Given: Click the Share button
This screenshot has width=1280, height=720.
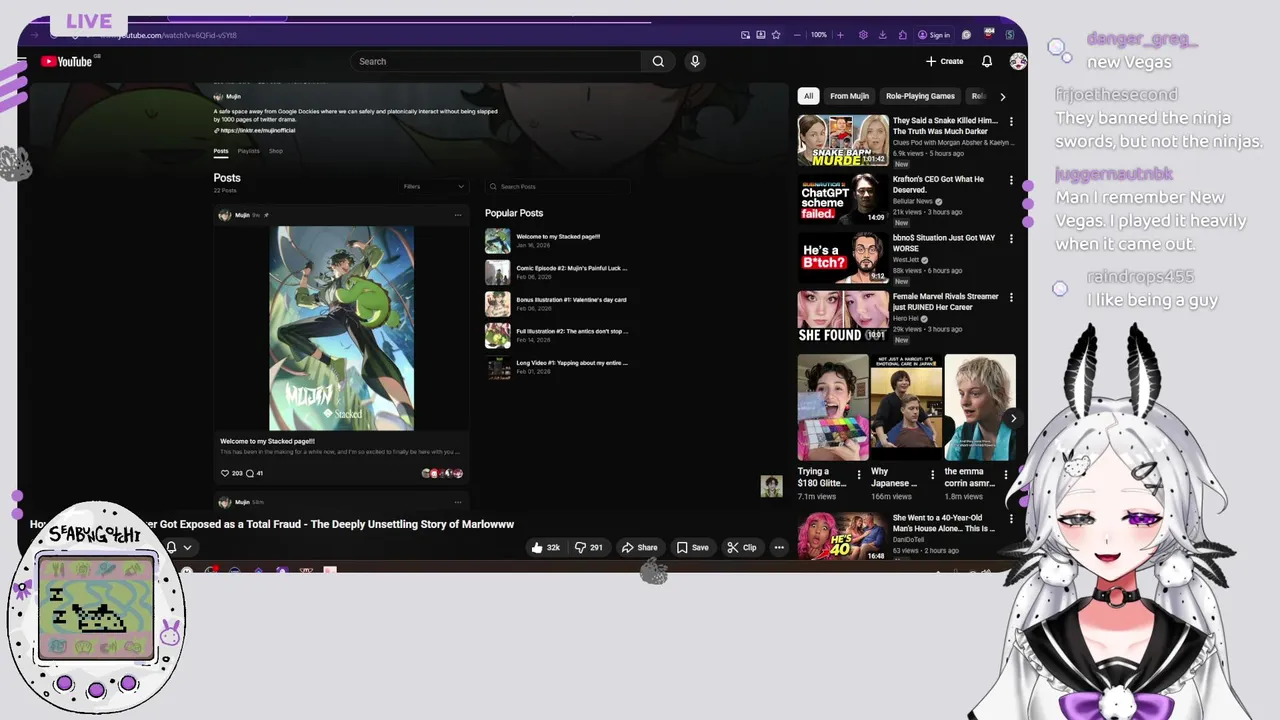Looking at the screenshot, I should coord(639,547).
